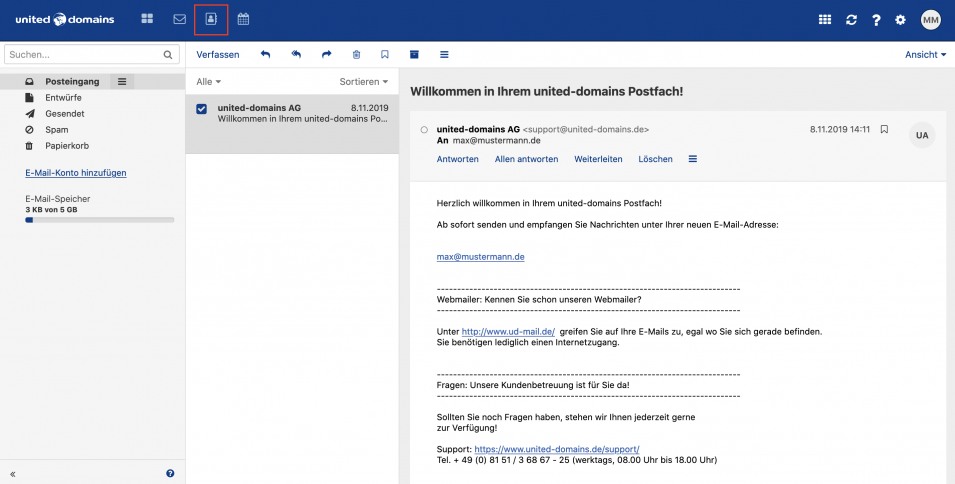
Task: Open the help question mark in header
Action: 876,20
